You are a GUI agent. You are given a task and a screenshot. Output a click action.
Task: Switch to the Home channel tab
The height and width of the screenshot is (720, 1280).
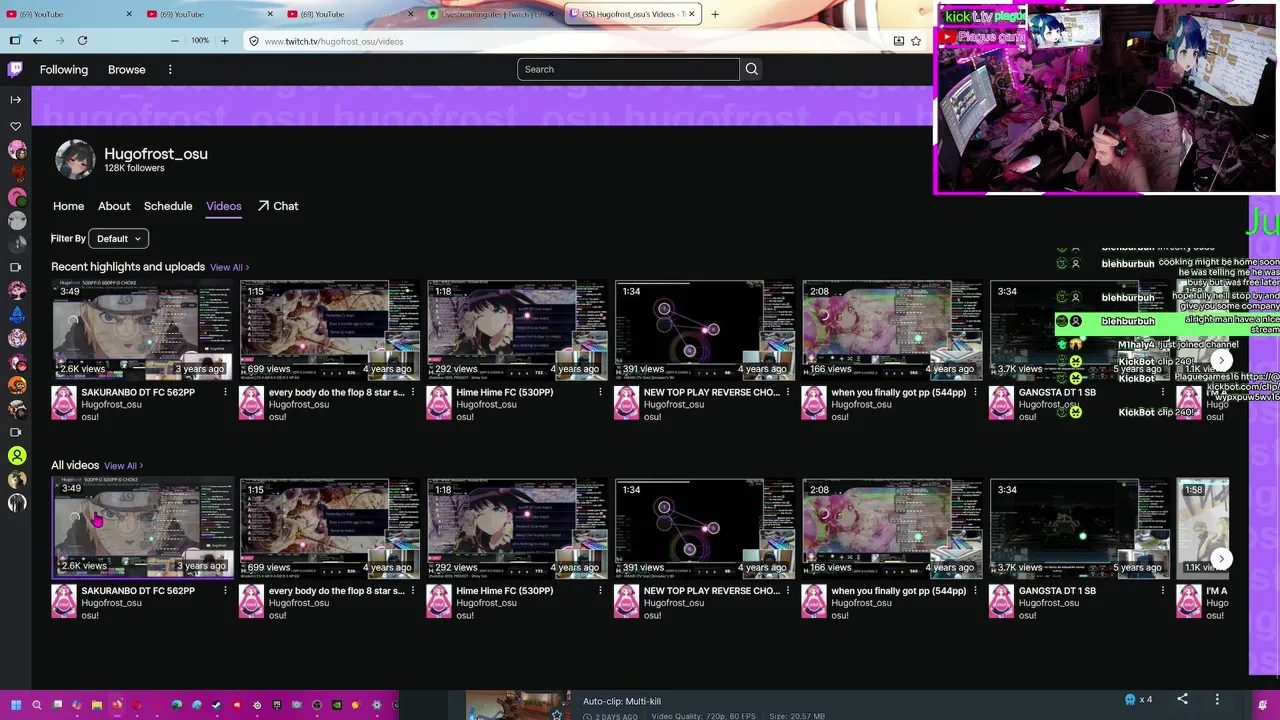pyautogui.click(x=68, y=206)
